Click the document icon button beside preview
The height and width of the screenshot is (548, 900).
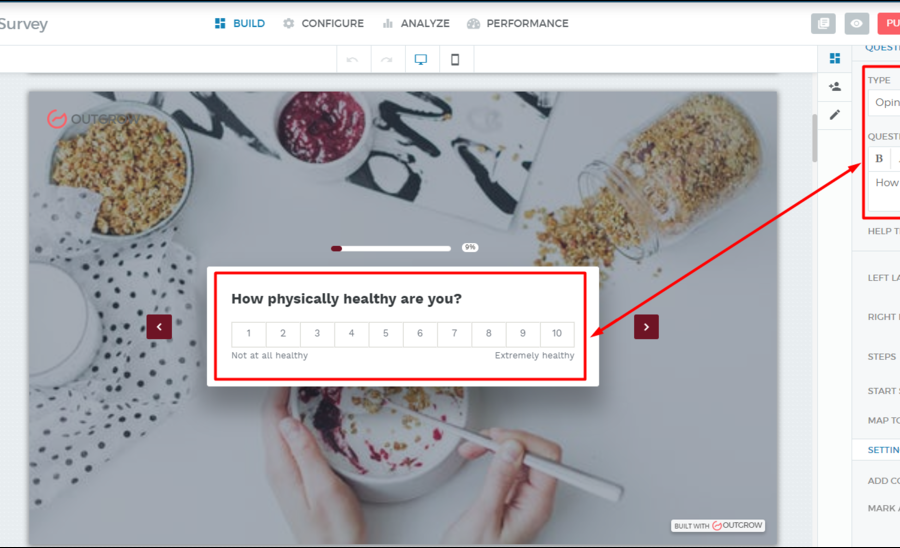tap(823, 24)
